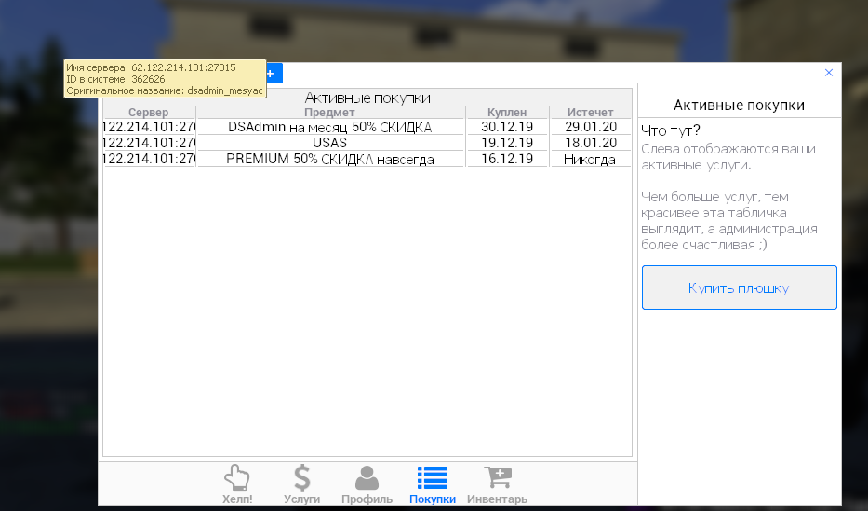The width and height of the screenshot is (868, 511).
Task: Close the purchases window with X
Action: click(828, 72)
